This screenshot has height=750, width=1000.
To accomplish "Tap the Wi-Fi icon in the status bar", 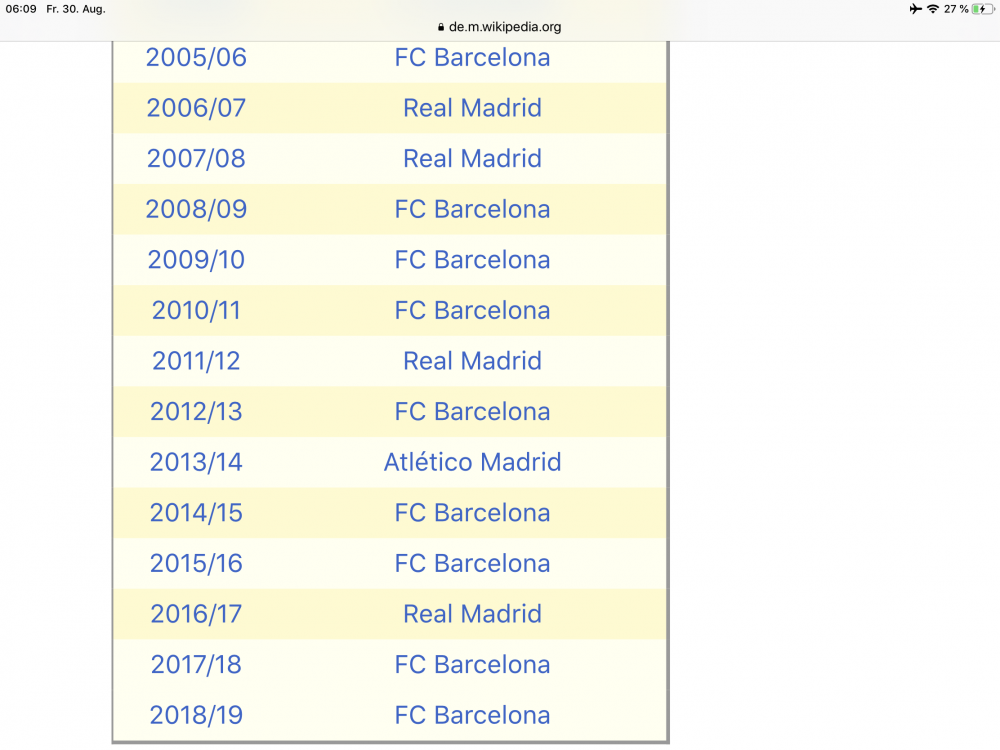I will point(933,9).
